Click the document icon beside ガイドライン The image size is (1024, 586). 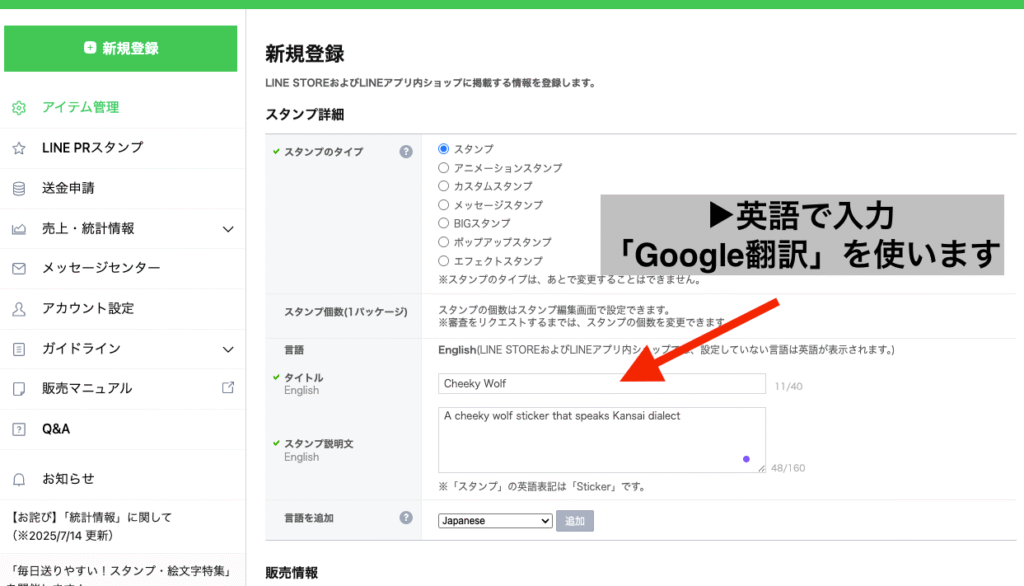pos(19,350)
